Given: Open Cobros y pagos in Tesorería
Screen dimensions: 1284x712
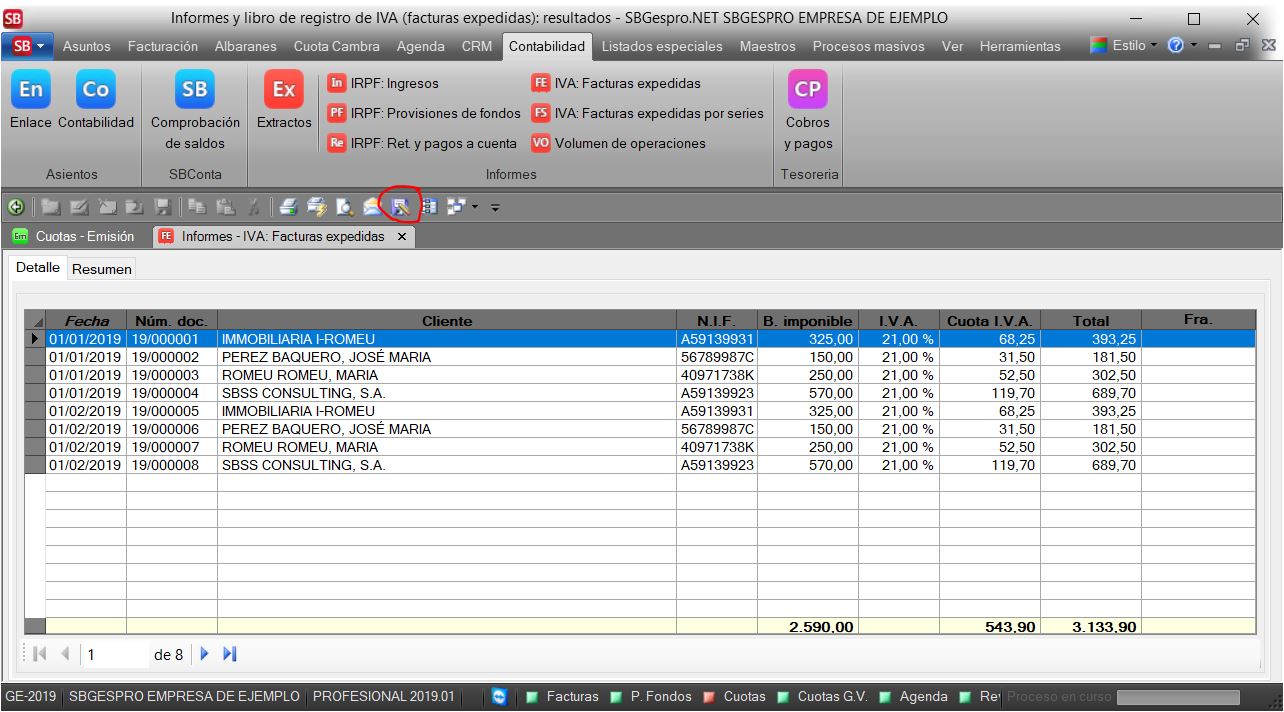Looking at the screenshot, I should 807,90.
